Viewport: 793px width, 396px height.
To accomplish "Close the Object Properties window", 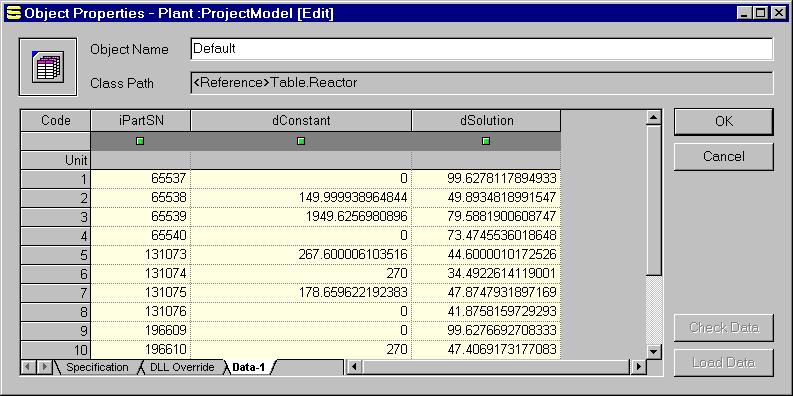I will click(778, 13).
